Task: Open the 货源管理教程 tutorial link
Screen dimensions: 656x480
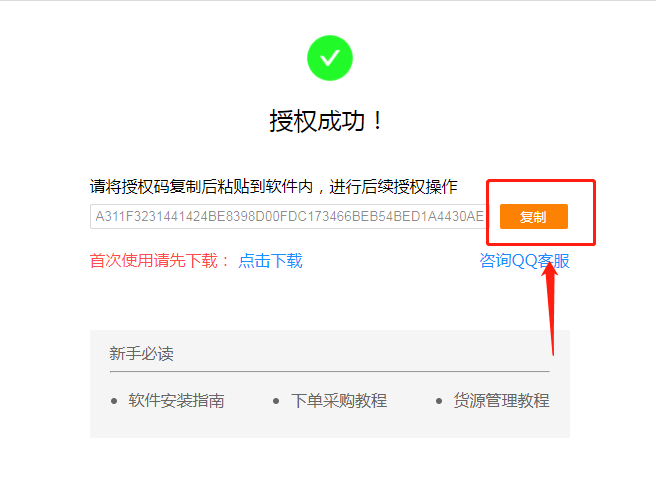Action: (501, 400)
